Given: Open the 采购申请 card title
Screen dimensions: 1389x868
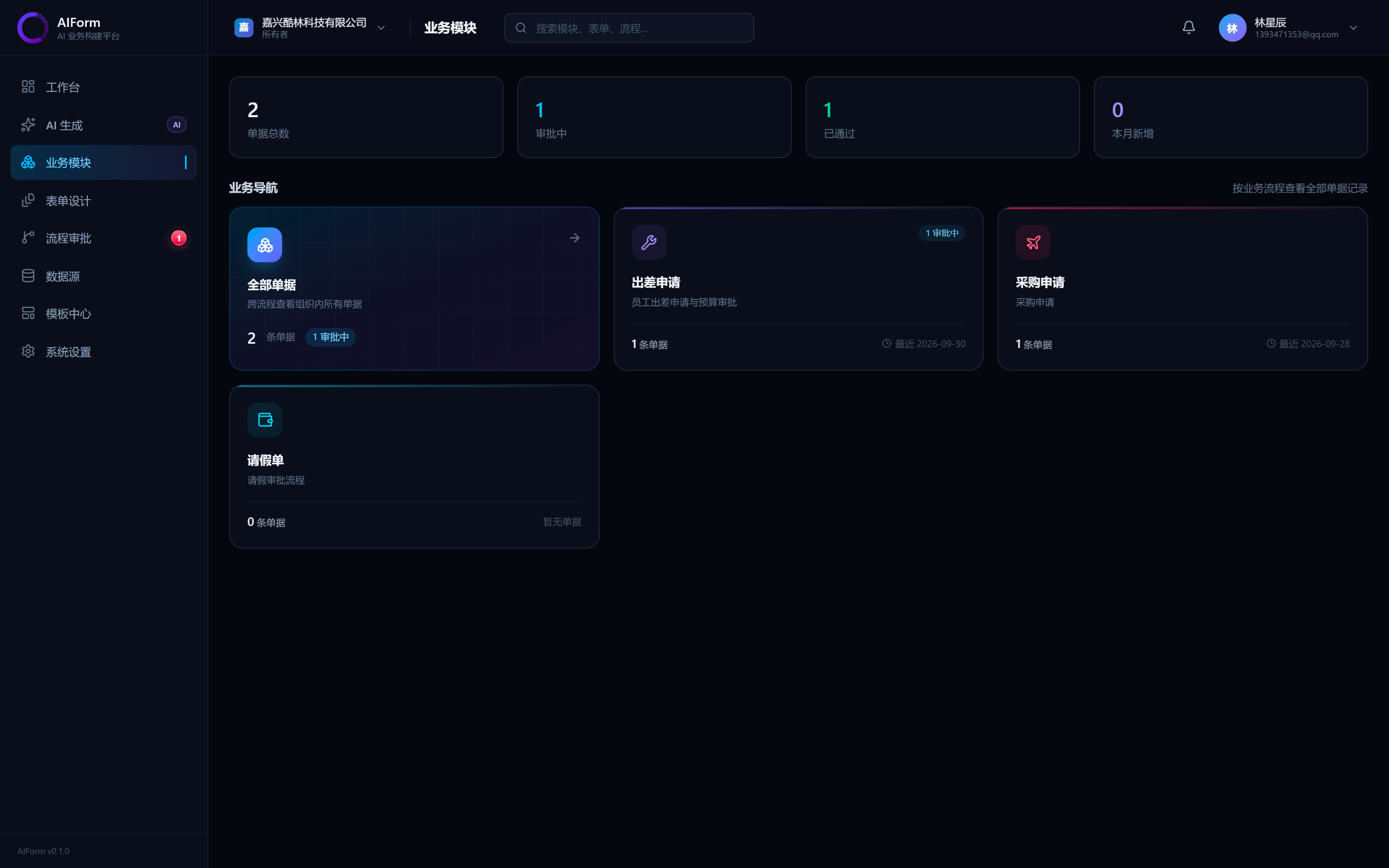Looking at the screenshot, I should click(1040, 283).
